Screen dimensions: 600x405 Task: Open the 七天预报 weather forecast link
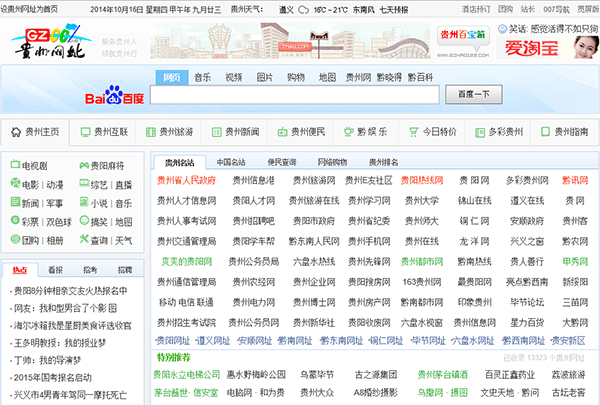[x=393, y=8]
